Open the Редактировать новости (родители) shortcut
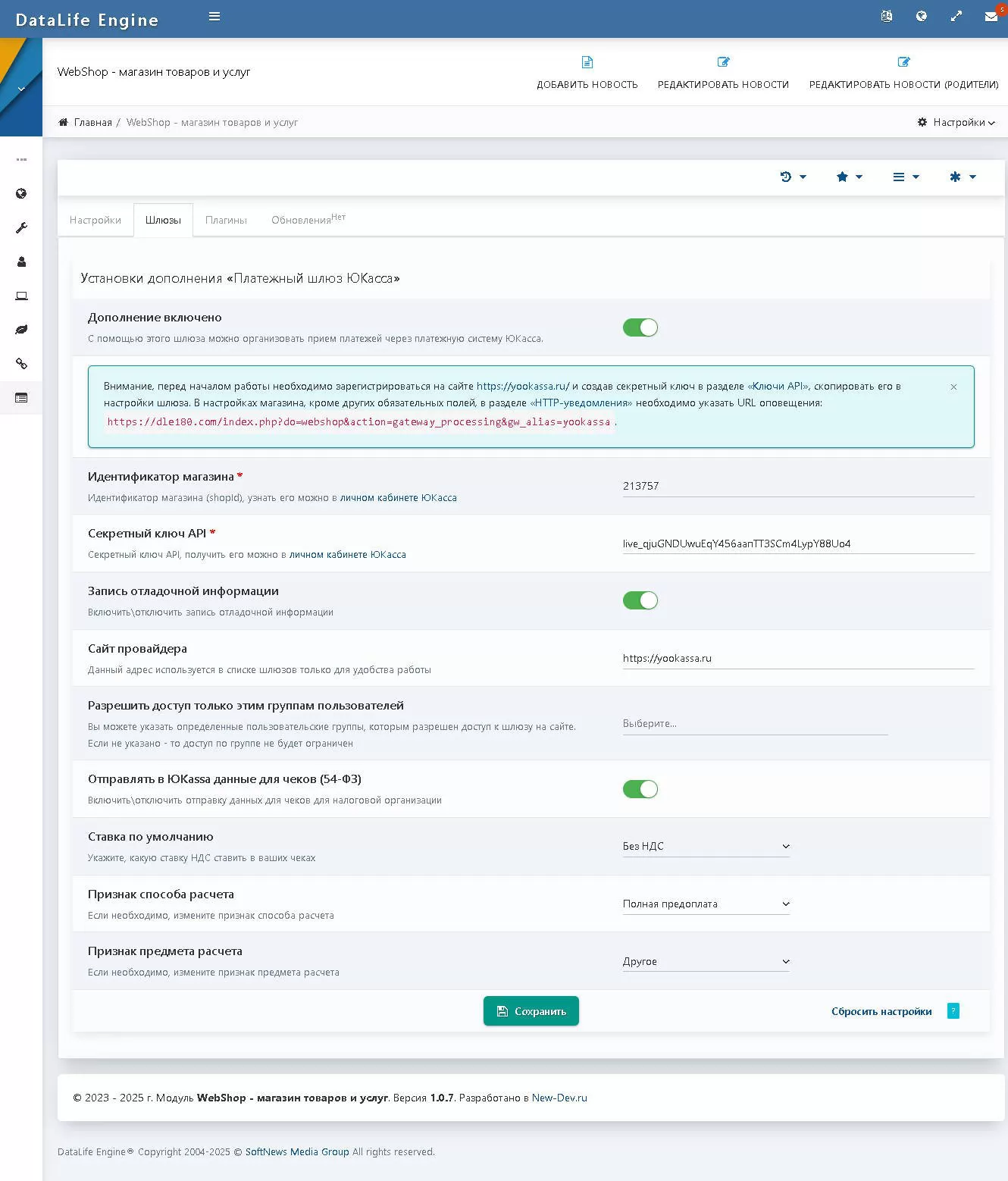The height and width of the screenshot is (1181, 1008). tap(903, 72)
